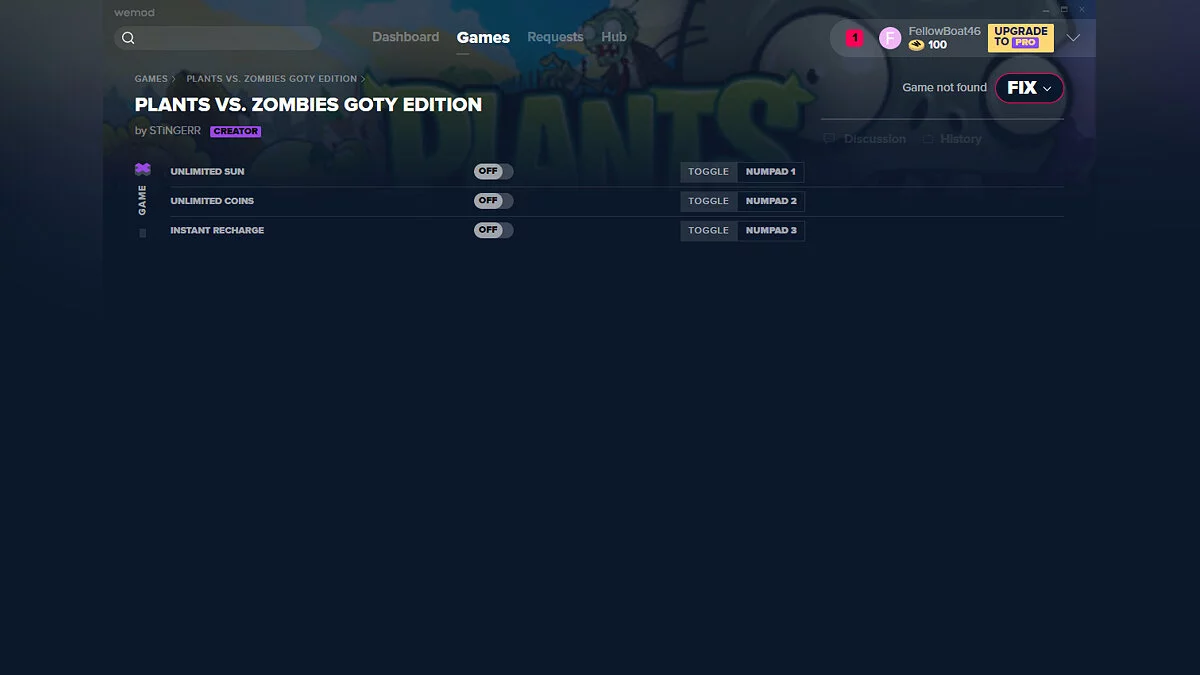Viewport: 1200px width, 675px height.
Task: Open the Requests tab
Action: 555,37
